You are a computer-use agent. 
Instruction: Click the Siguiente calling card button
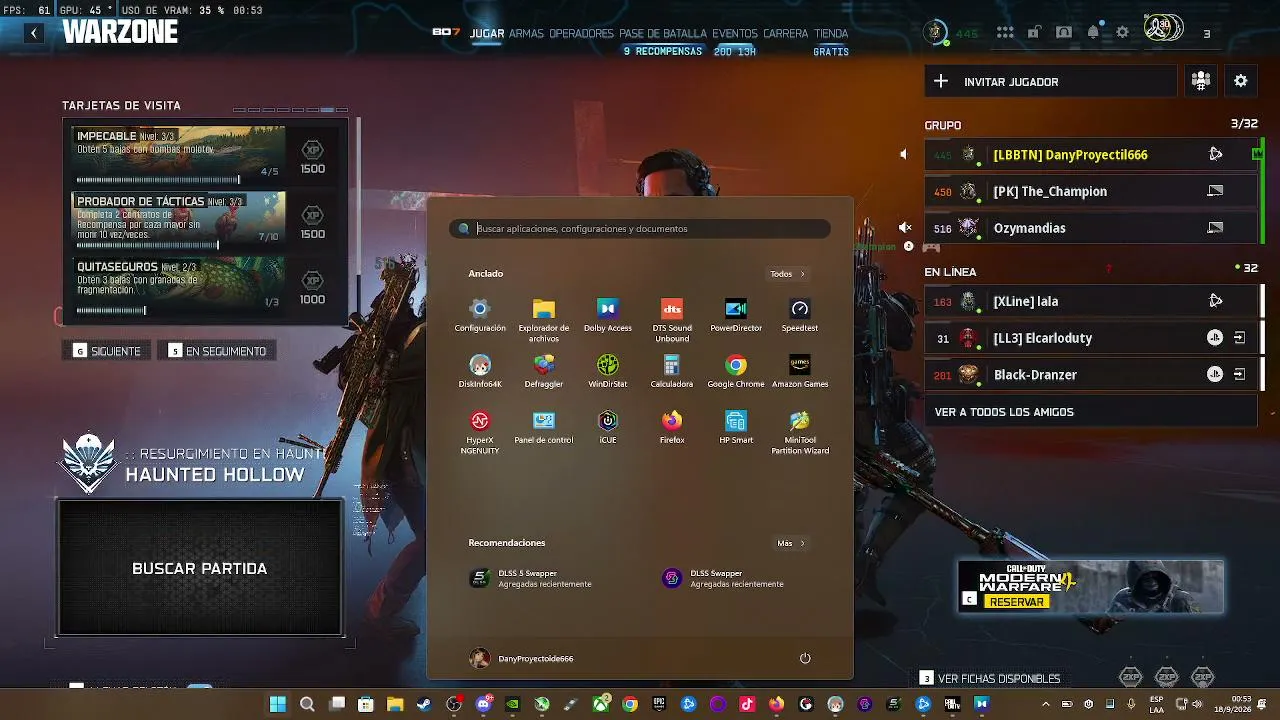click(107, 351)
